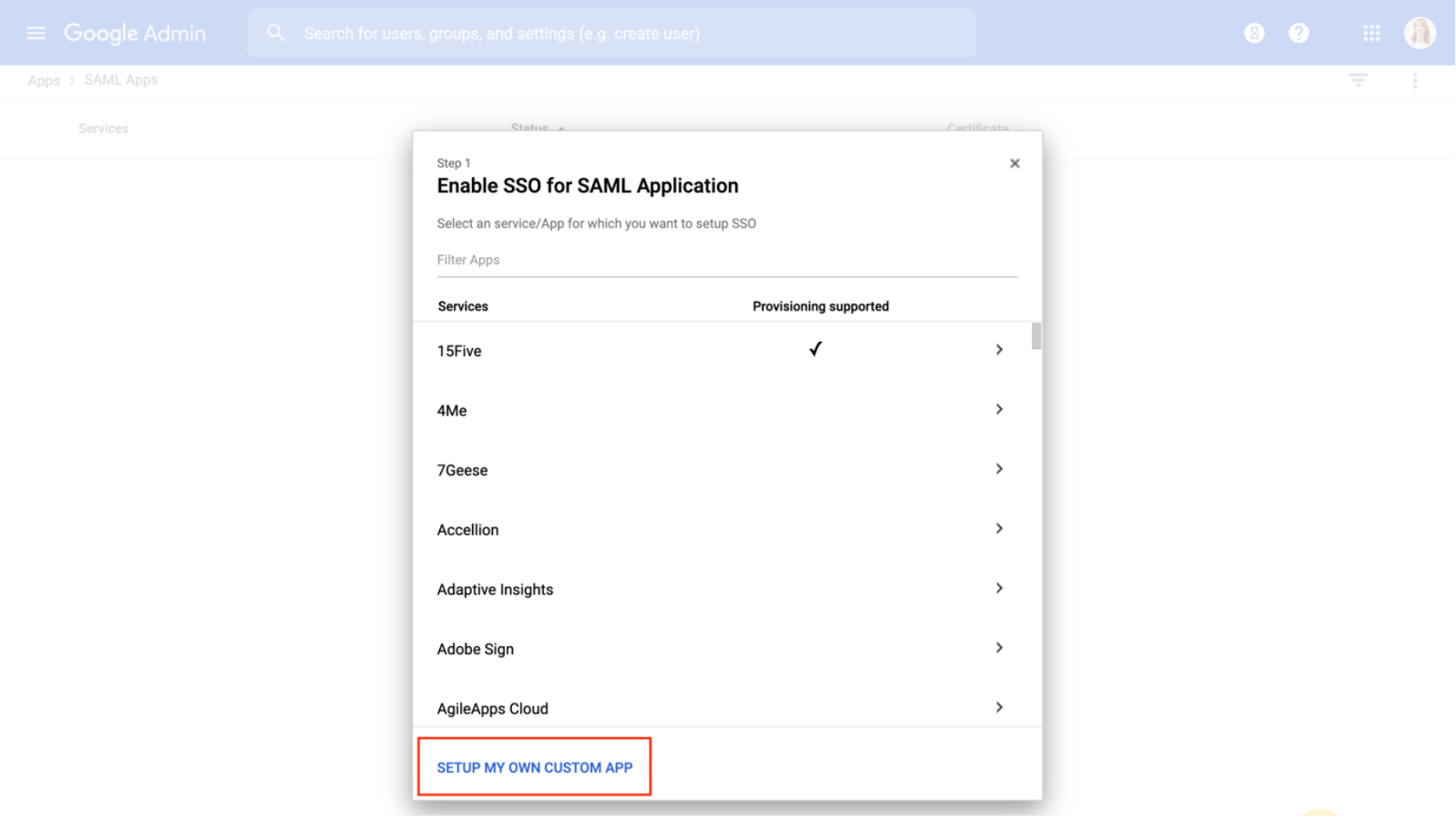
Task: Click the Google Admin logo
Action: (135, 34)
